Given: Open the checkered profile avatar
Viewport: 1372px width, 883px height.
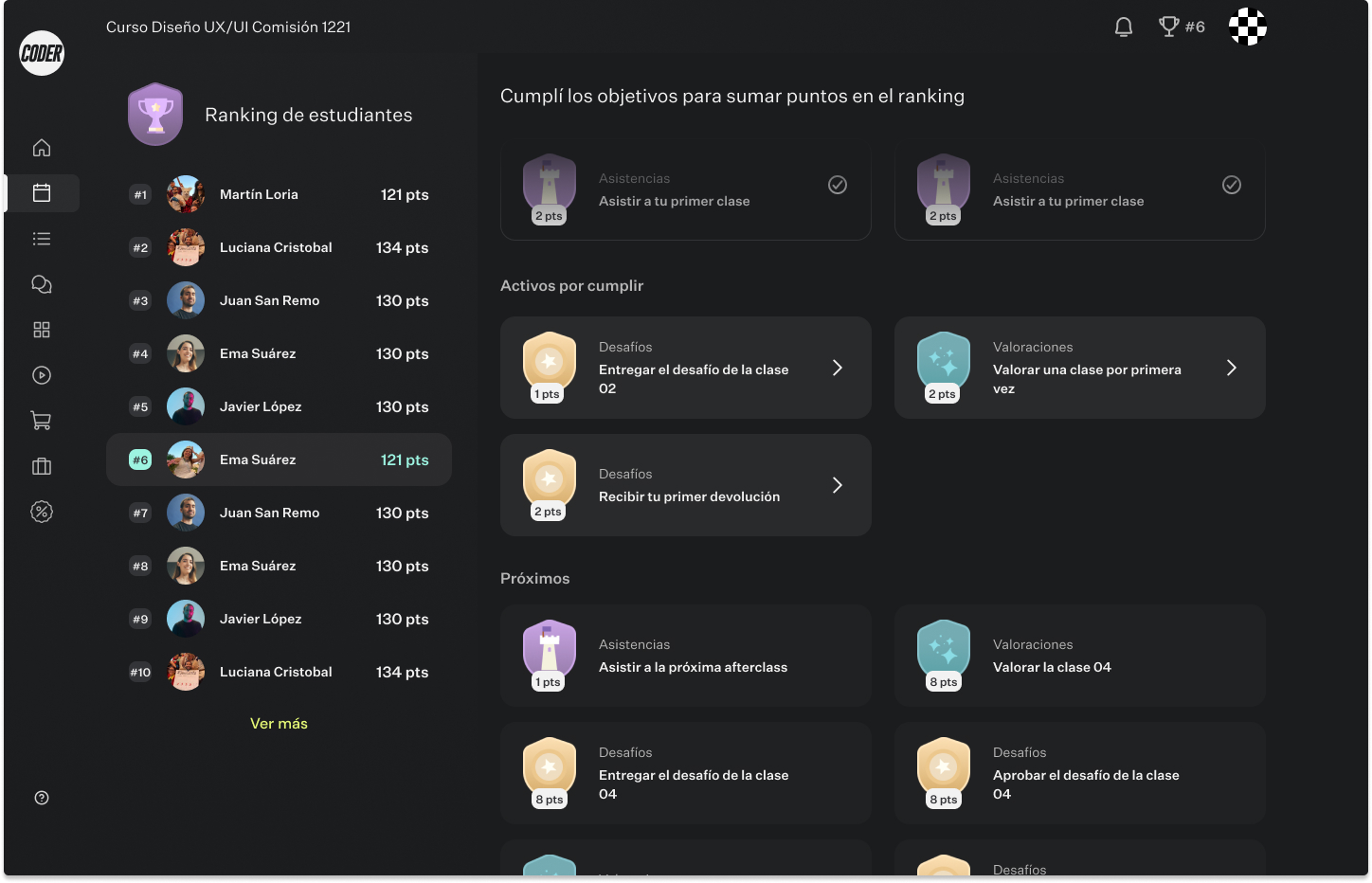Looking at the screenshot, I should click(x=1248, y=27).
